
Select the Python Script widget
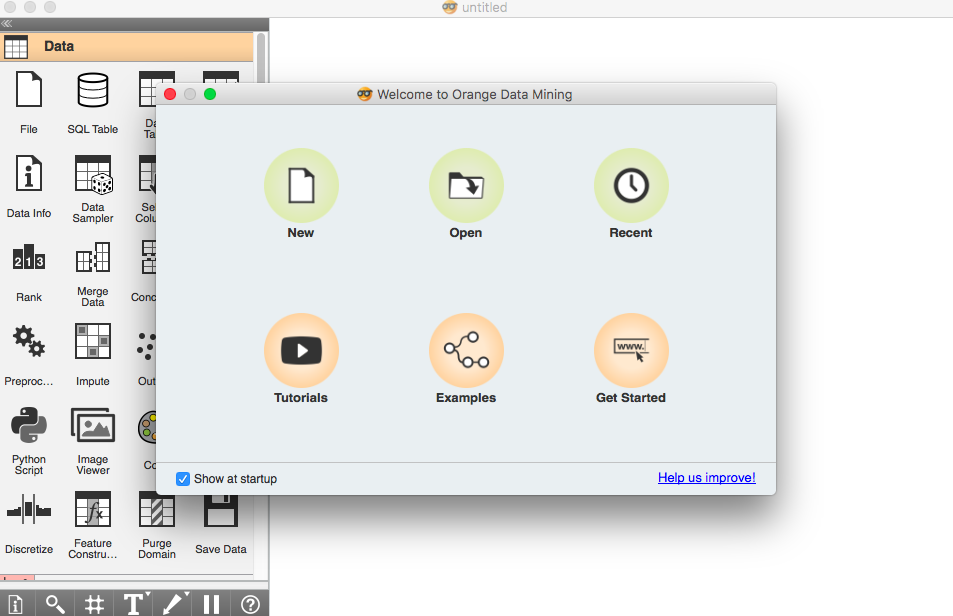coord(29,440)
